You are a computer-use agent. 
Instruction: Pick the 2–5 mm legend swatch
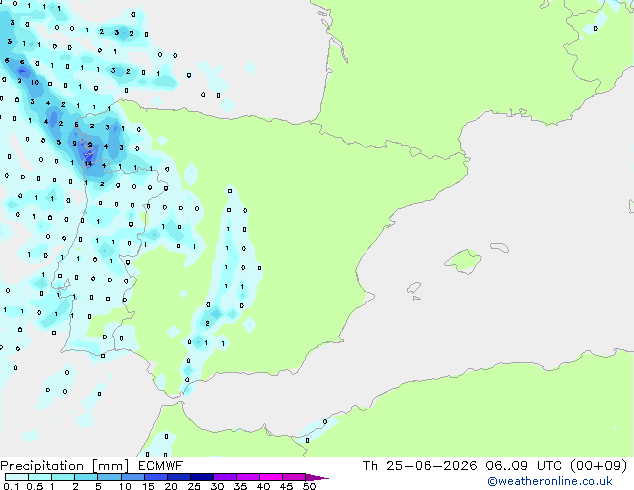[86, 477]
